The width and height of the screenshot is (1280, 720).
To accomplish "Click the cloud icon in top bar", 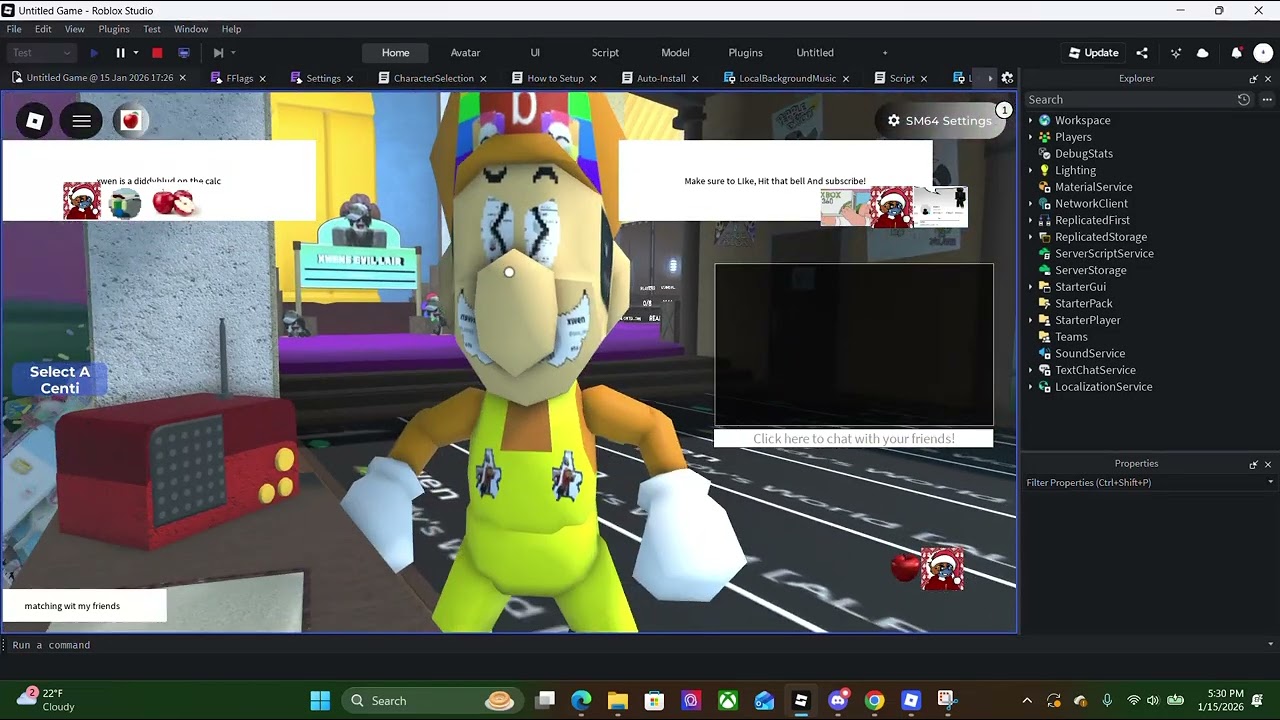I will click(1202, 53).
